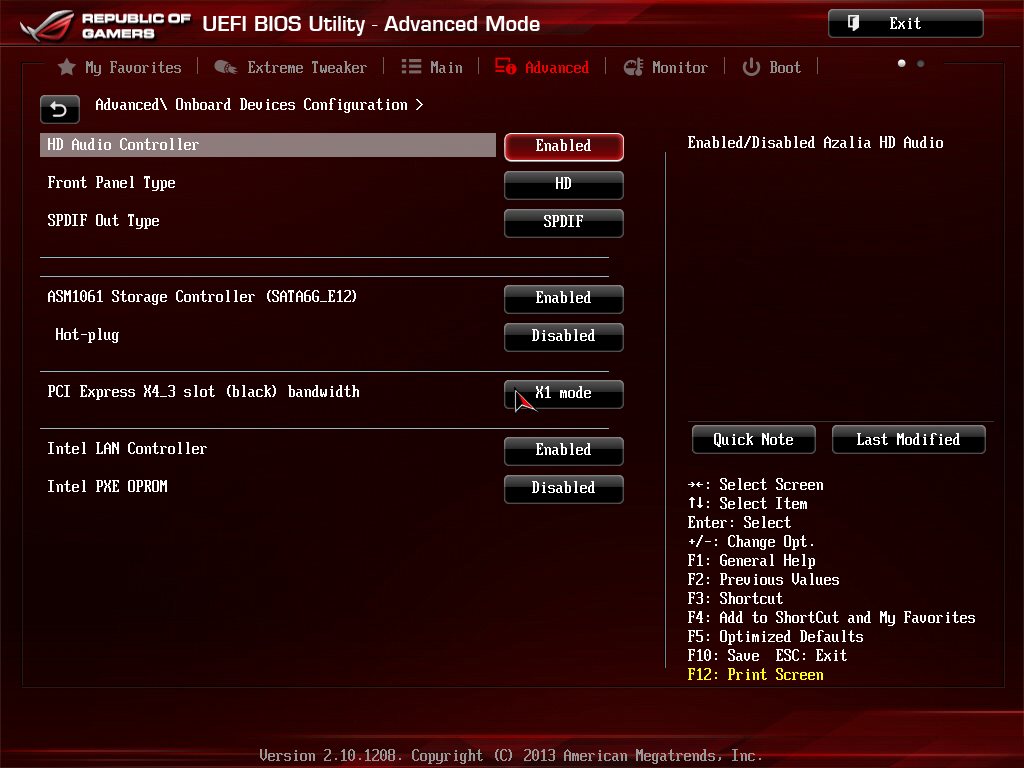
Task: Click the ROG logo
Action: point(47,25)
